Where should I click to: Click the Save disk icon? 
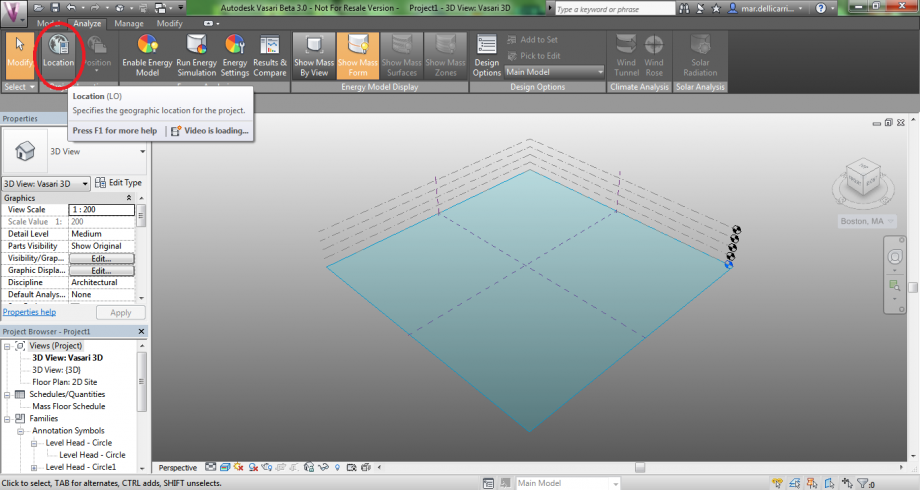click(55, 8)
